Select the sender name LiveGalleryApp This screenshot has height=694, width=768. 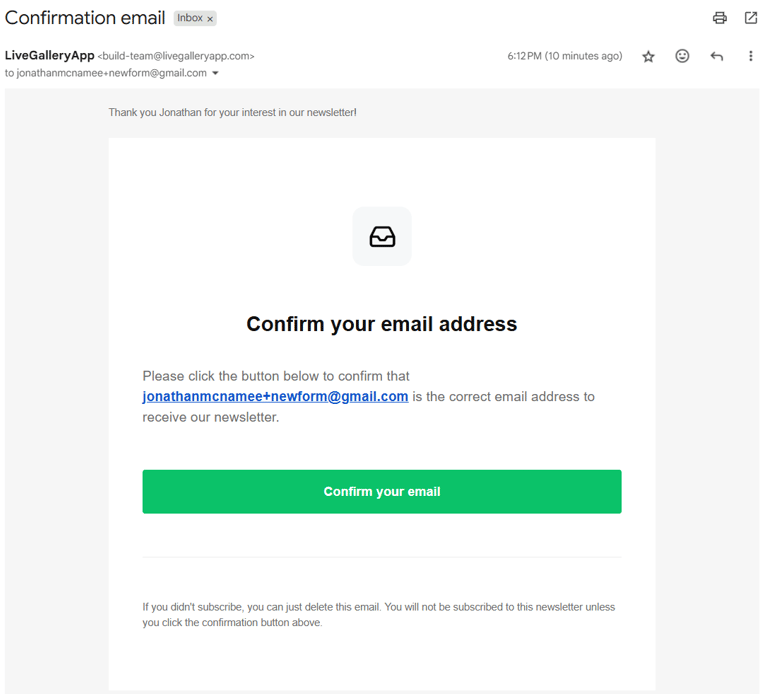(49, 55)
